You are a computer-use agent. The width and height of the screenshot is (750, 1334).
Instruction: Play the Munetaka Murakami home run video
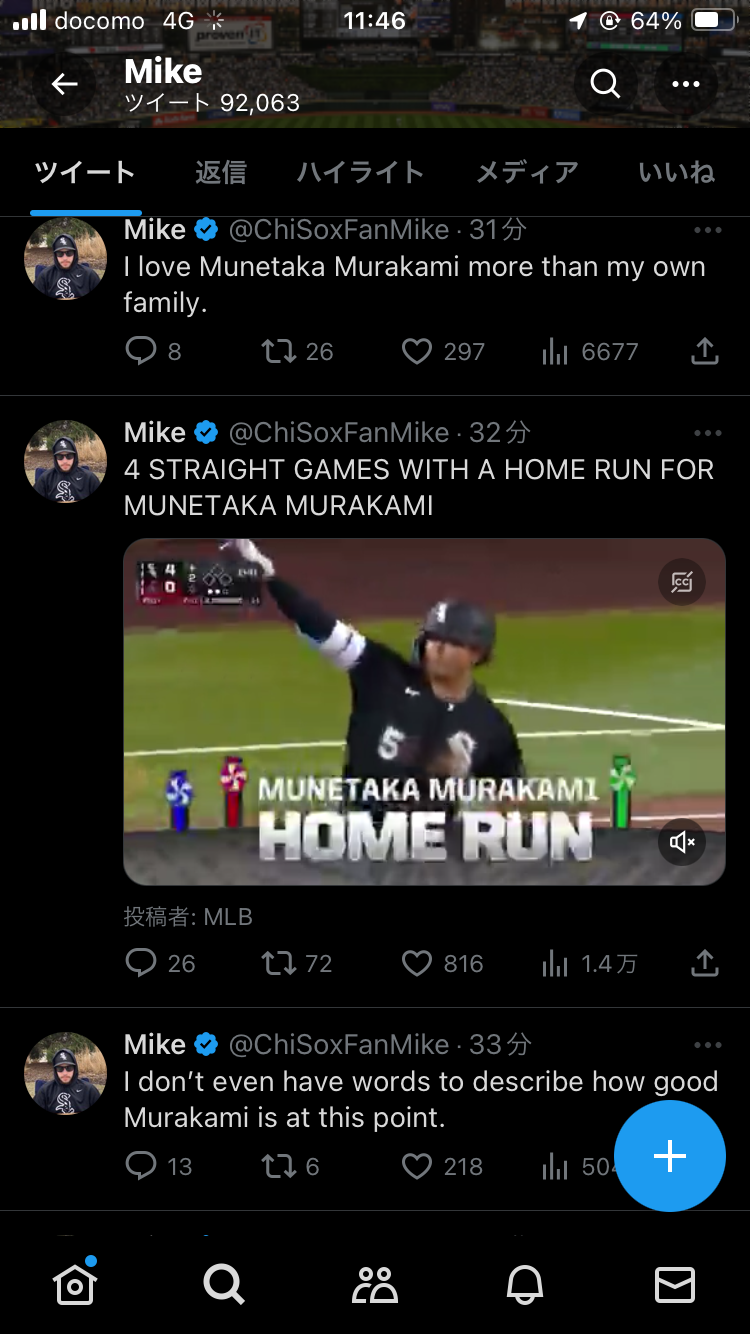tap(424, 712)
